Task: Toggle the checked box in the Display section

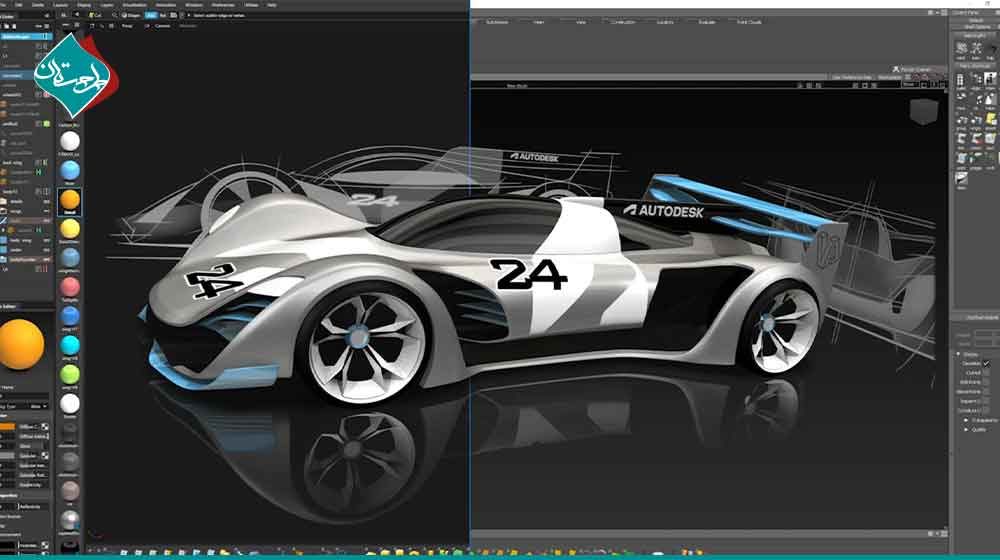Action: 986,363
